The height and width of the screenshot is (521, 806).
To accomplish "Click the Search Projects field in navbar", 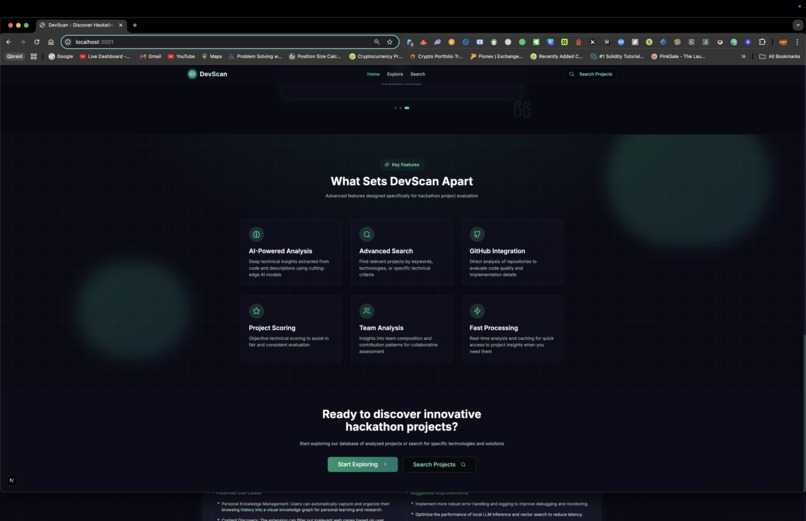I will 591,74.
